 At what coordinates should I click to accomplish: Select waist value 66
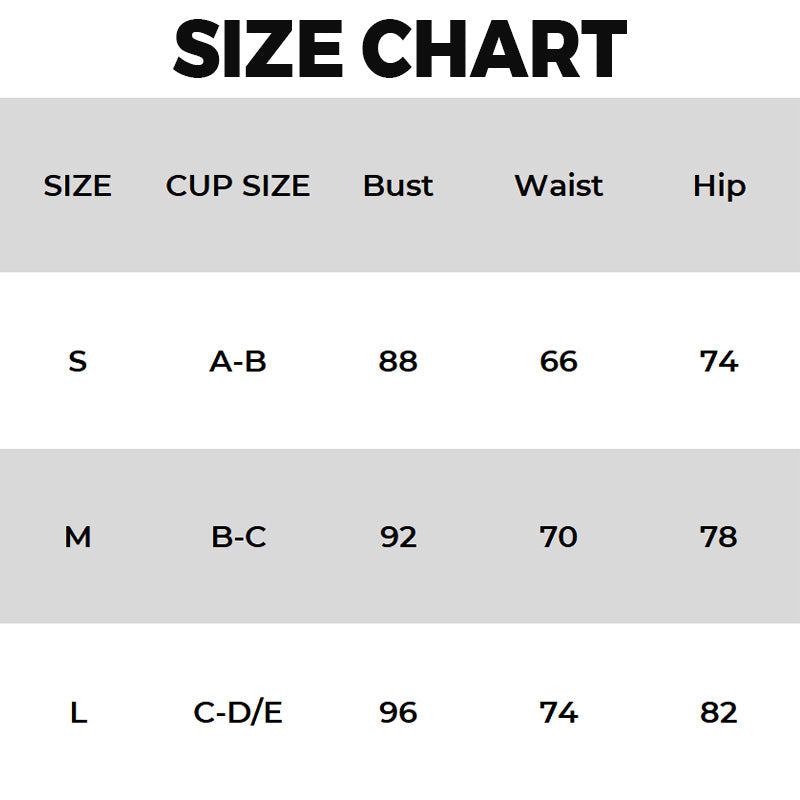[x=559, y=361]
